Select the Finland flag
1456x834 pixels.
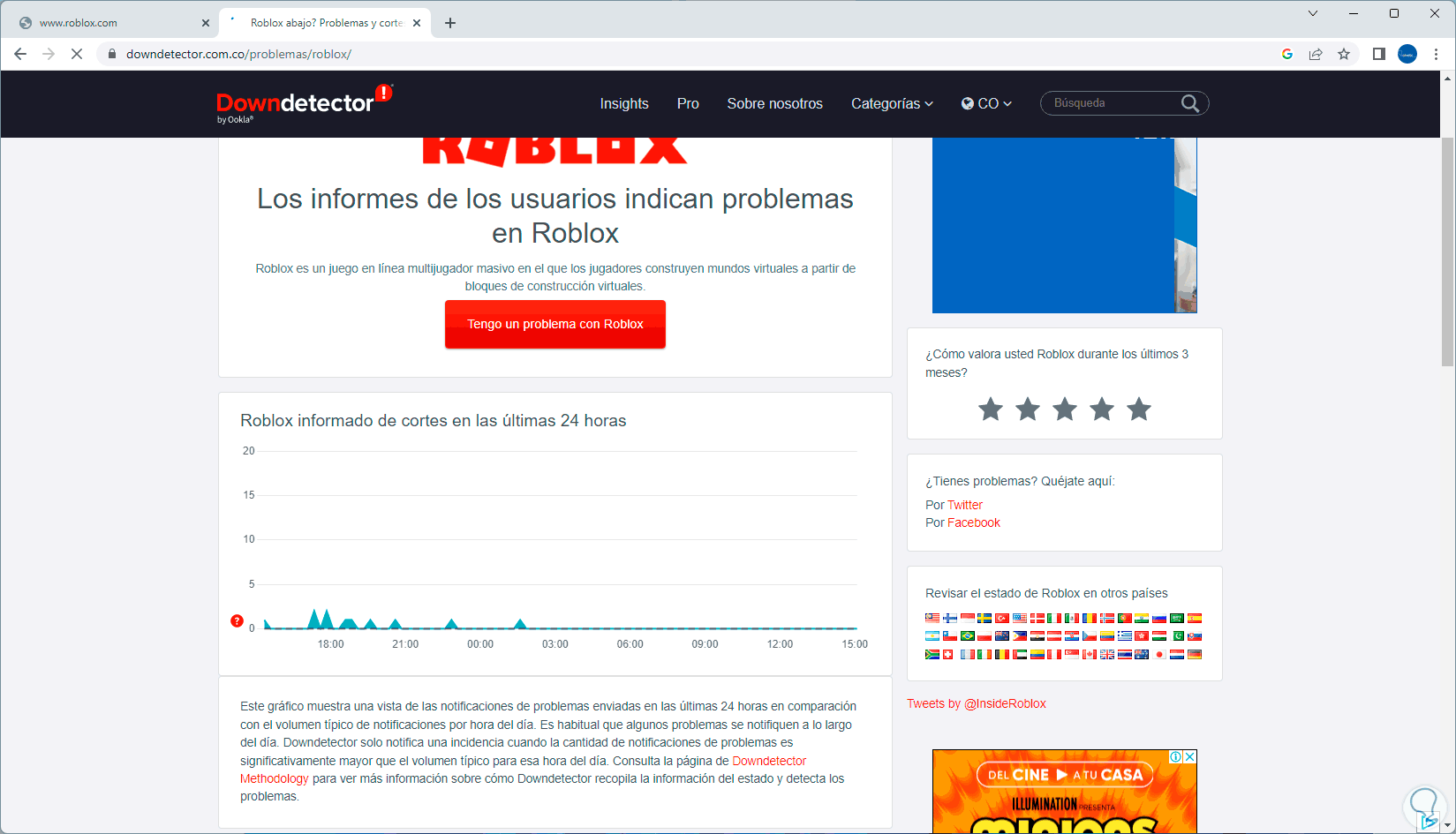950,618
